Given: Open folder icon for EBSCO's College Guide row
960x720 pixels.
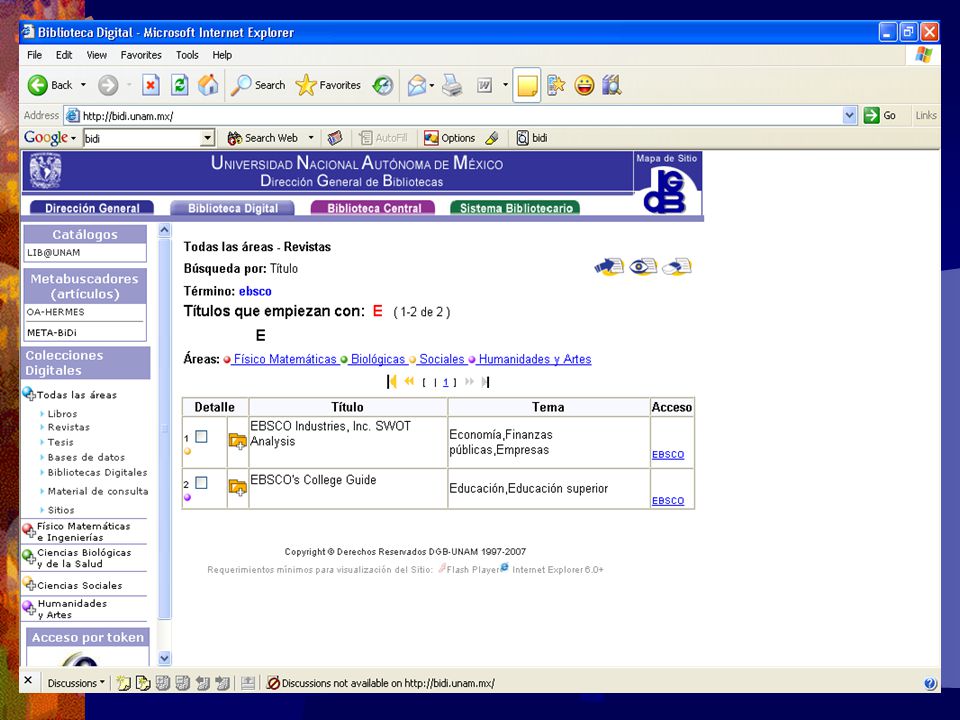Looking at the screenshot, I should [238, 487].
